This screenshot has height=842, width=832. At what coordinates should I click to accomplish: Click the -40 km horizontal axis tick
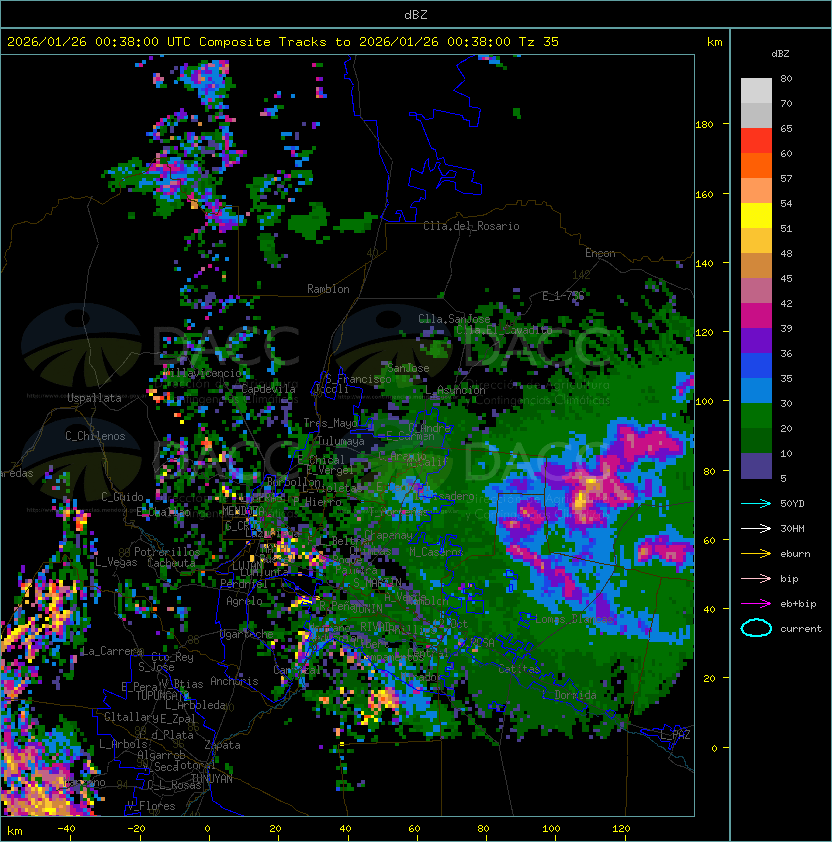pyautogui.click(x=67, y=829)
